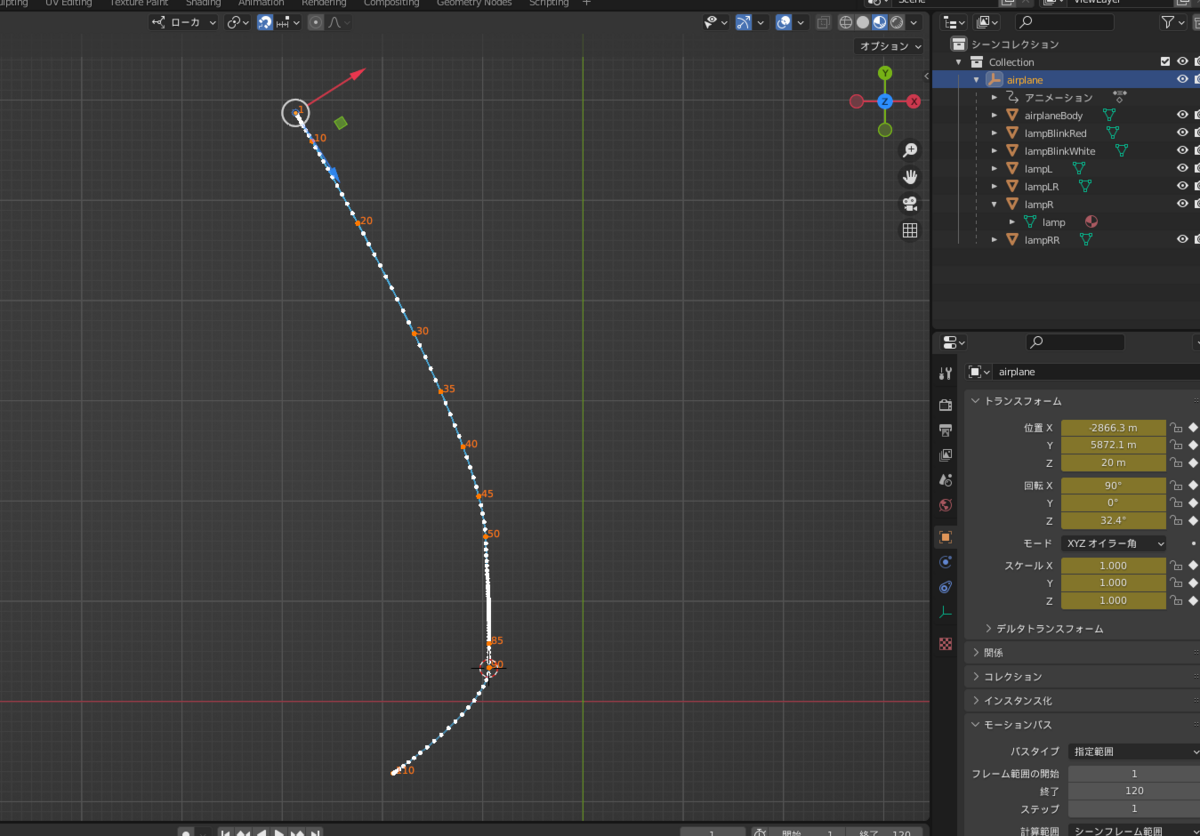Toggle snapping magnet in viewport header
Viewport: 1200px width, 836px height.
click(x=265, y=22)
